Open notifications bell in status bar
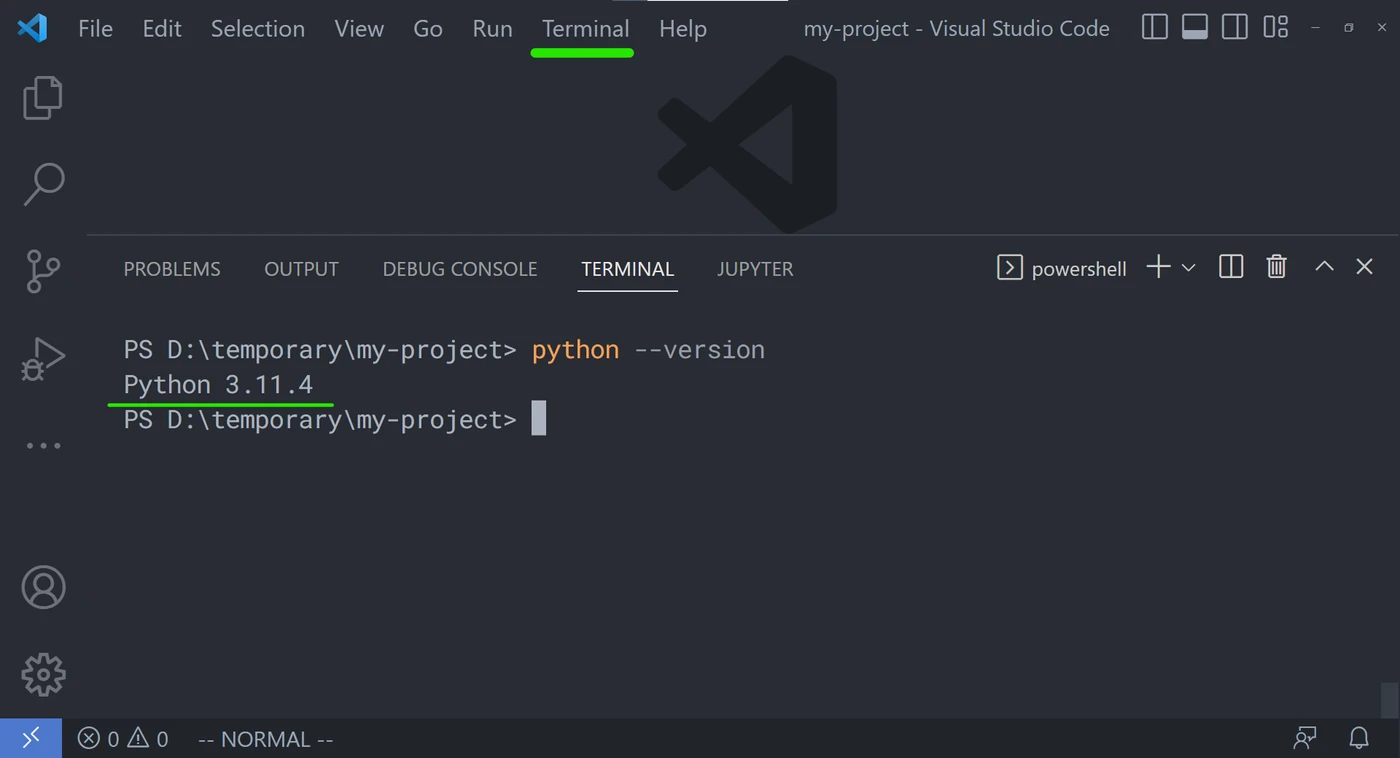This screenshot has height=758, width=1400. pos(1358,739)
